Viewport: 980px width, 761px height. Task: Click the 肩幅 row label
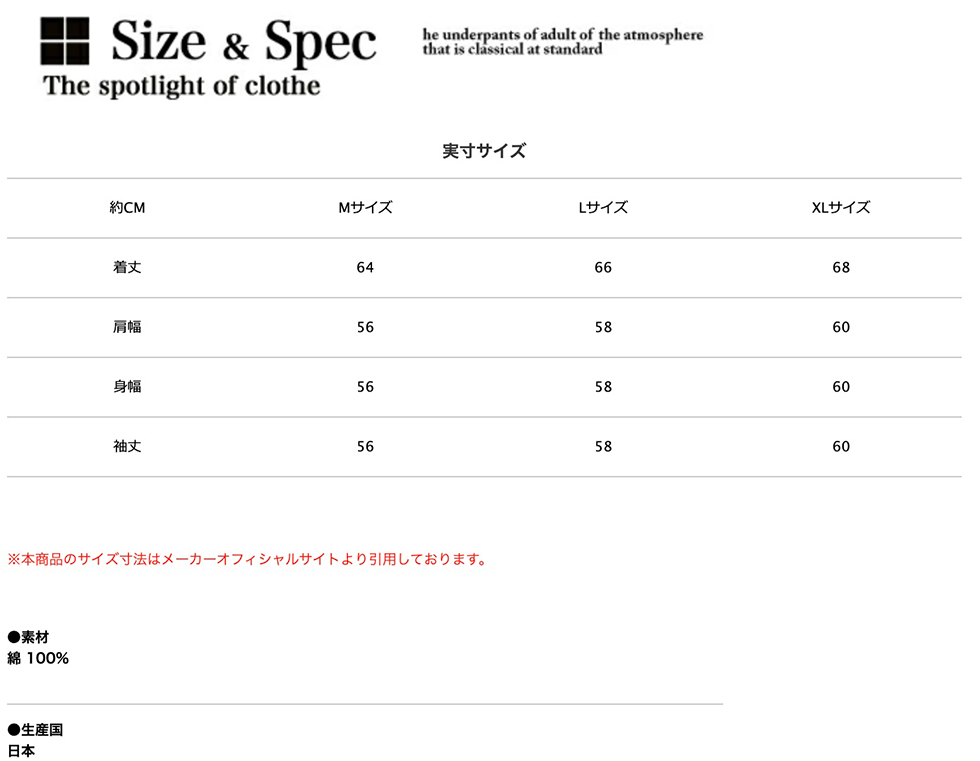(x=127, y=327)
